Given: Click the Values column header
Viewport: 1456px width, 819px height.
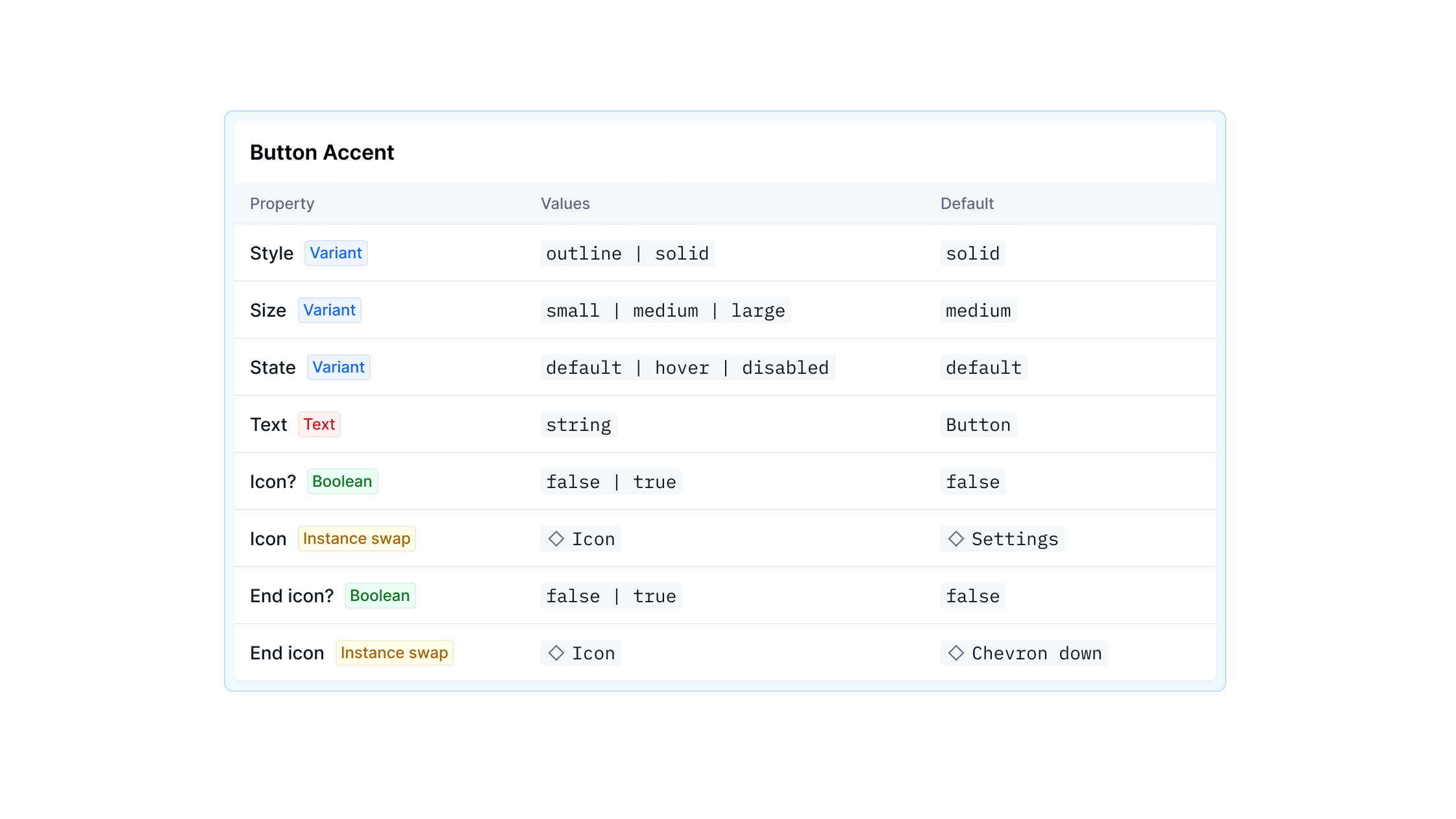Looking at the screenshot, I should click(x=565, y=204).
